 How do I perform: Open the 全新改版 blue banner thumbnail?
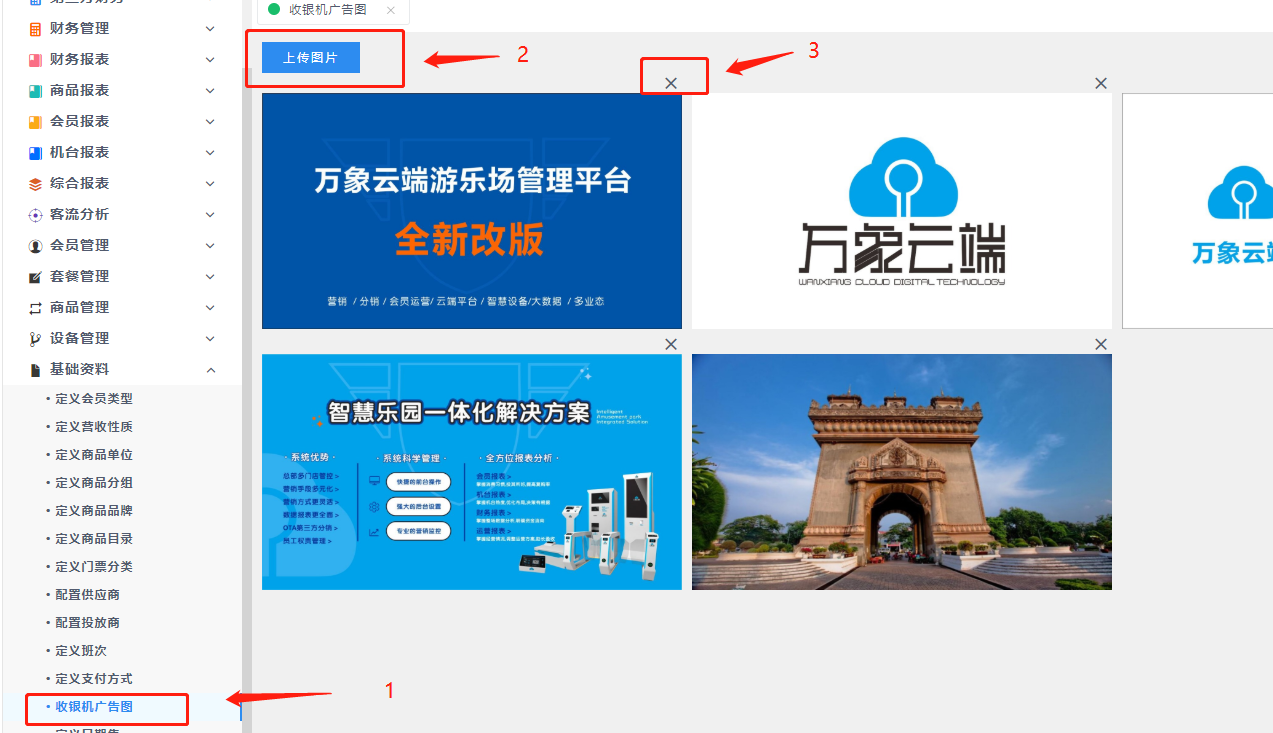coord(472,211)
